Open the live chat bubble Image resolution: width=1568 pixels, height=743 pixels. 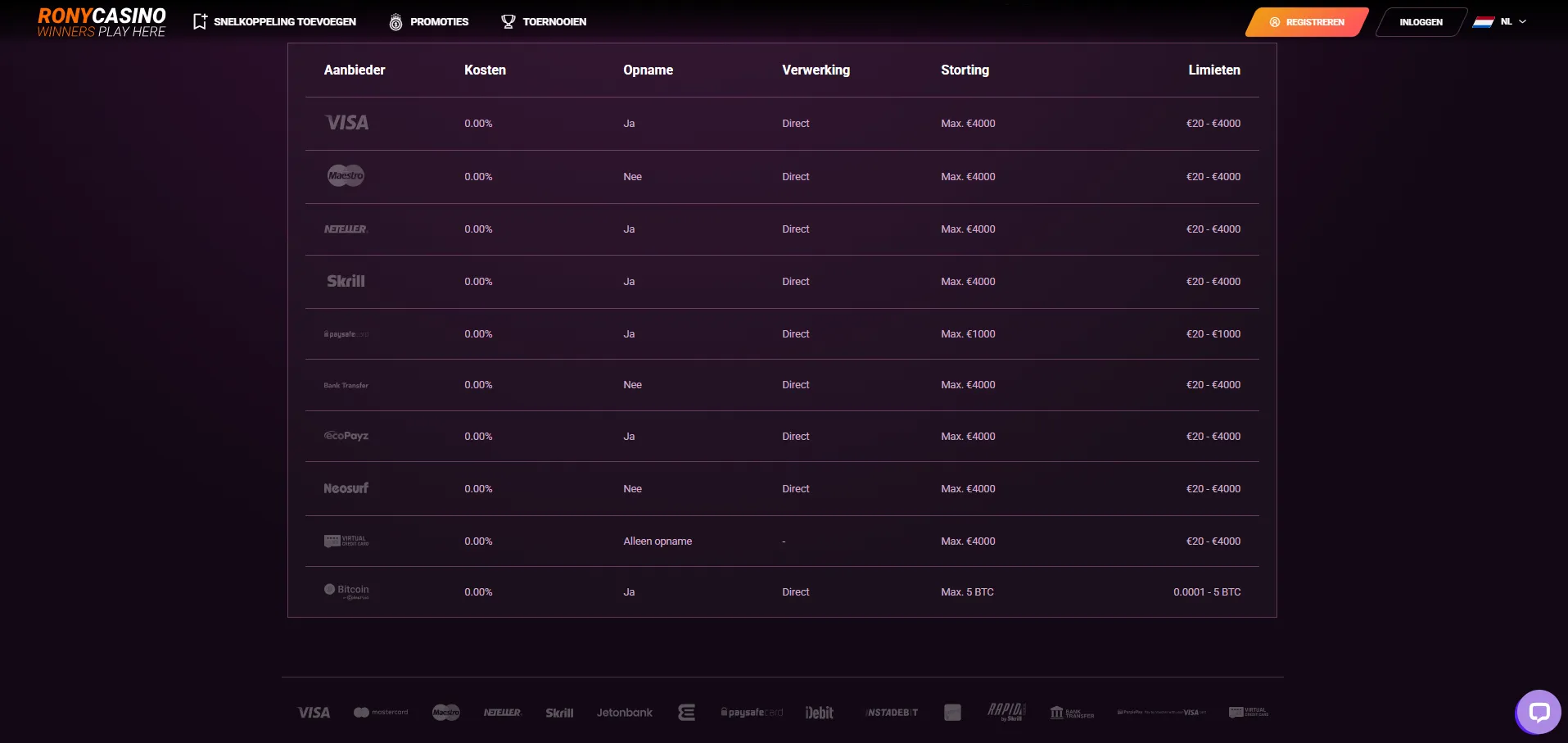(1539, 712)
